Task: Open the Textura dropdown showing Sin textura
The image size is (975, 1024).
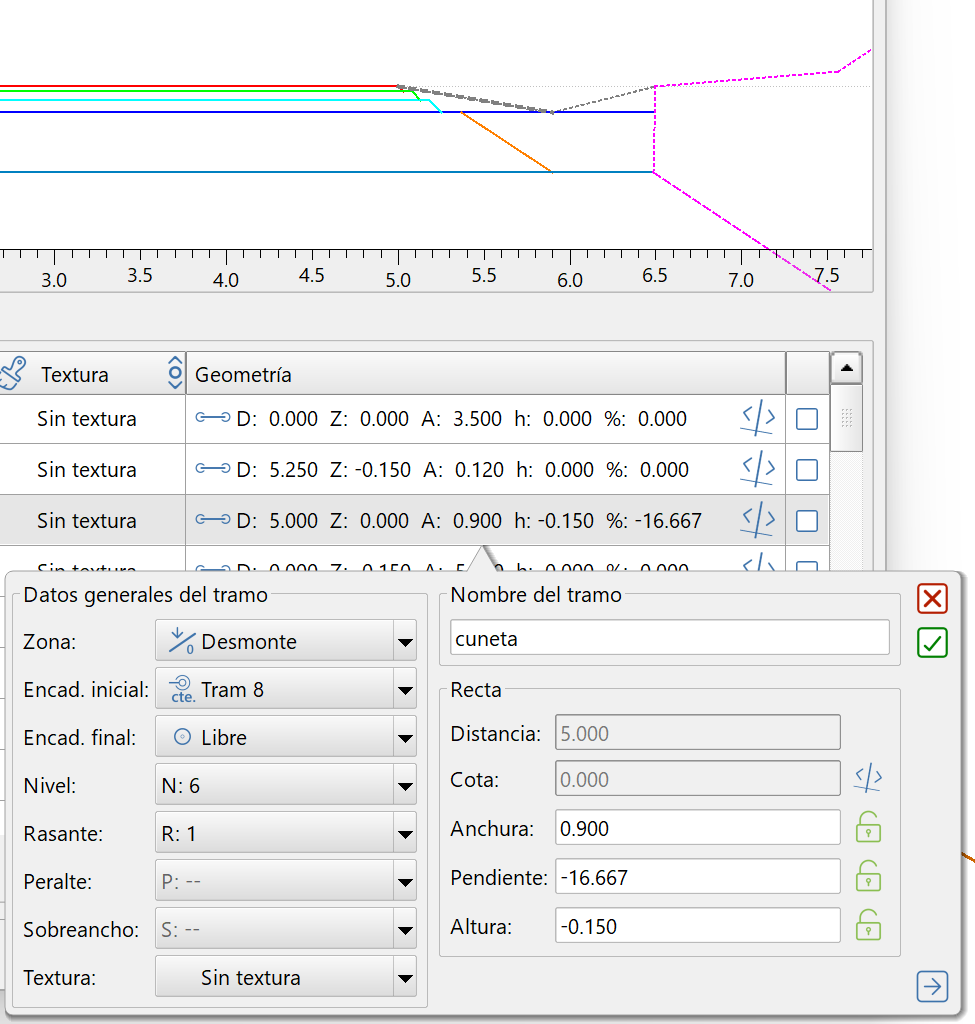Action: (285, 977)
